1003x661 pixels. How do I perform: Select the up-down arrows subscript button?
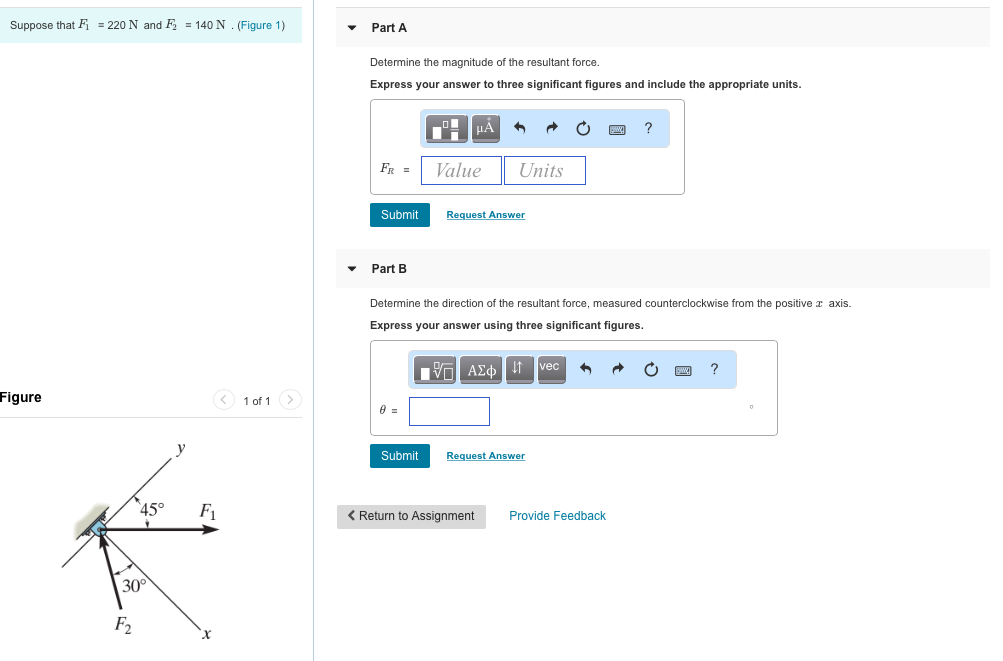[x=519, y=370]
